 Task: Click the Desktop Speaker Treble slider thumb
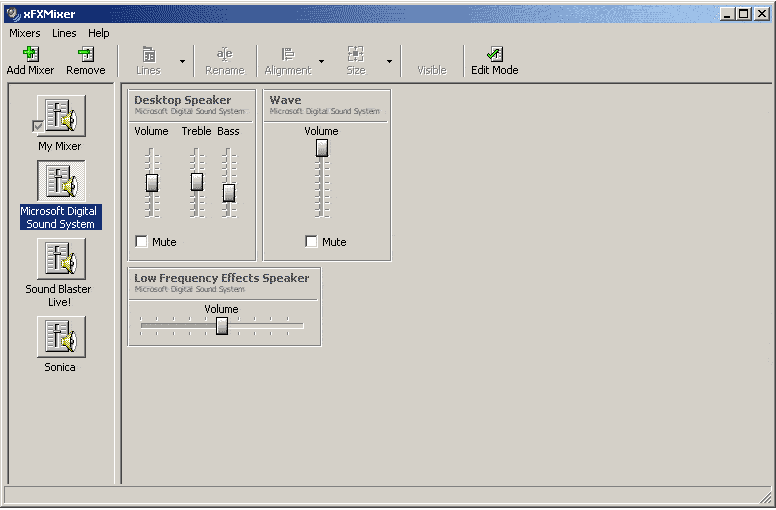(197, 182)
